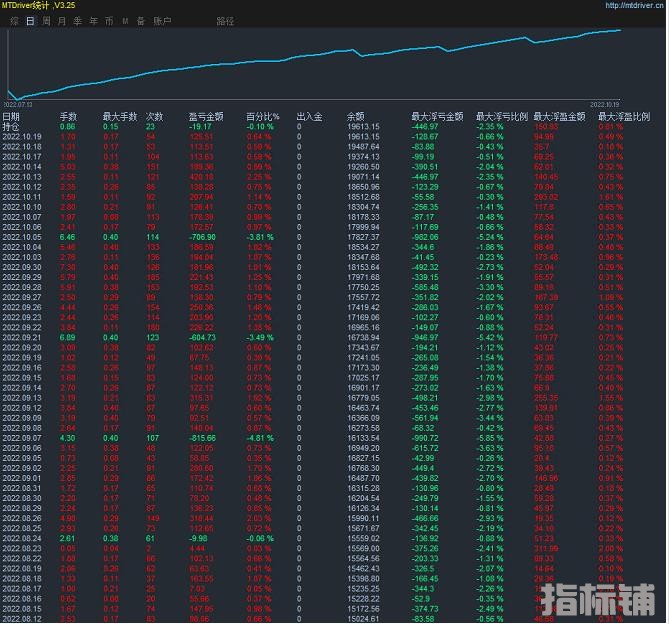
Task: Switch to the 账户 (account) tab
Action: pos(160,20)
